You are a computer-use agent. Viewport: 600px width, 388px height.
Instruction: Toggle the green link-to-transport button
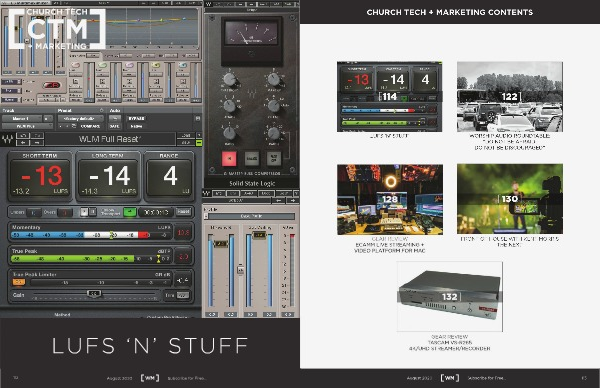point(130,212)
